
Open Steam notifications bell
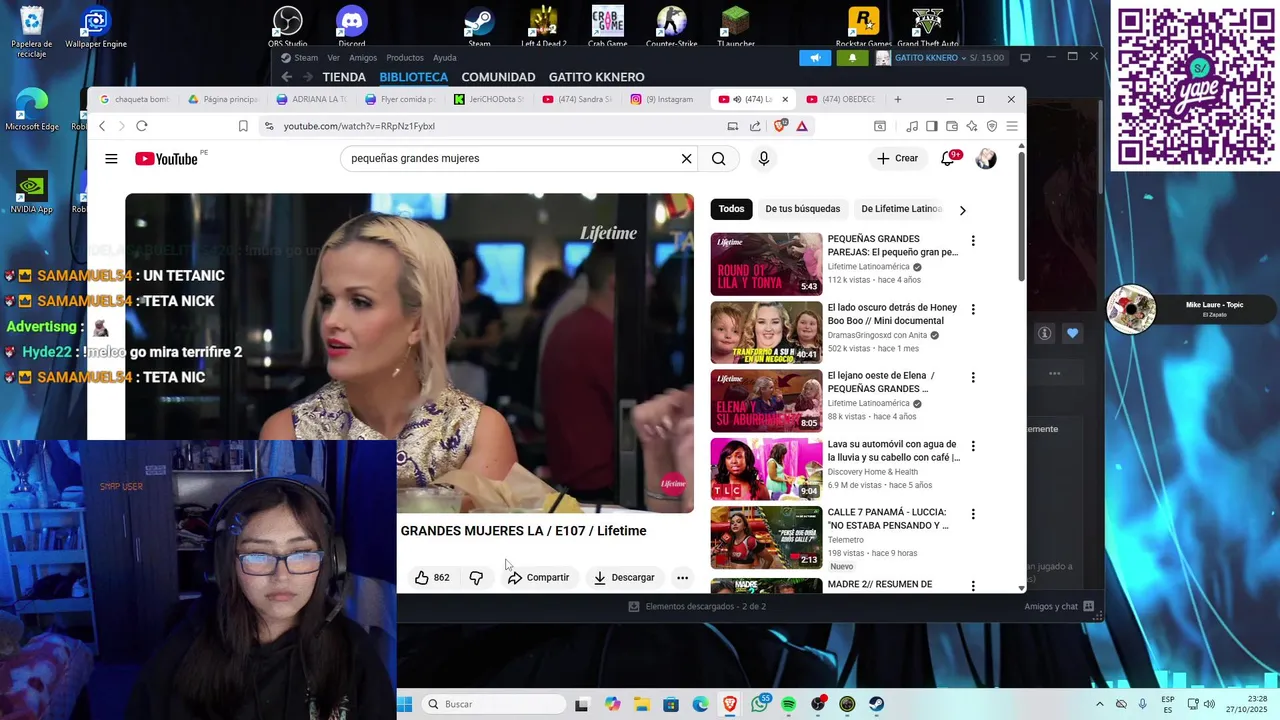pos(852,58)
